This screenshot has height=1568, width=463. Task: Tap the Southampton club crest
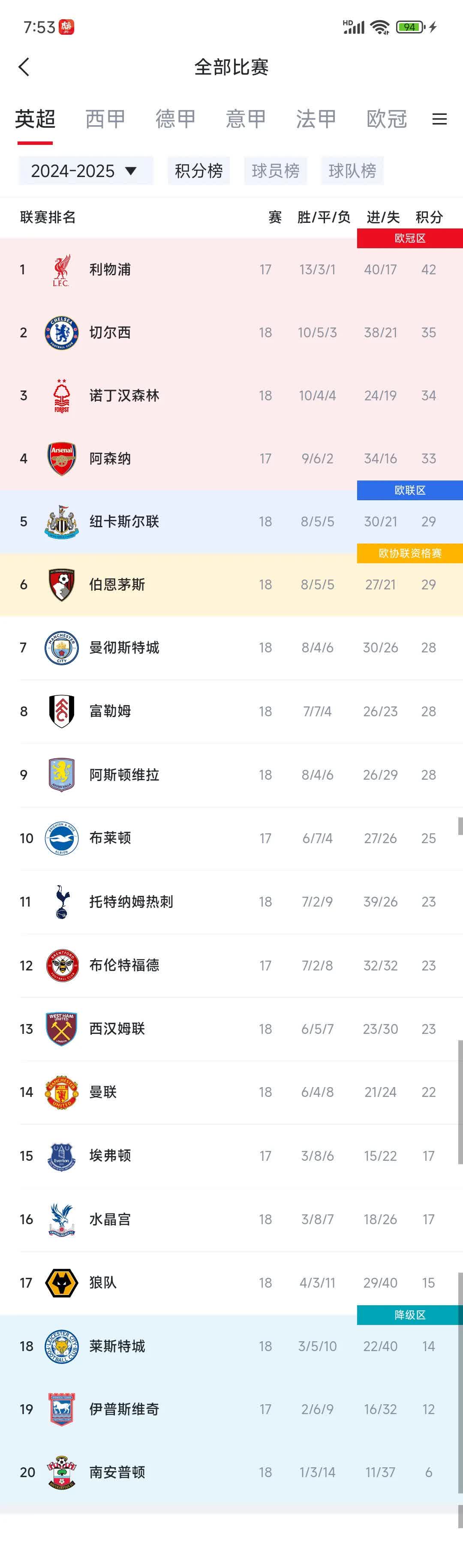[61, 1473]
